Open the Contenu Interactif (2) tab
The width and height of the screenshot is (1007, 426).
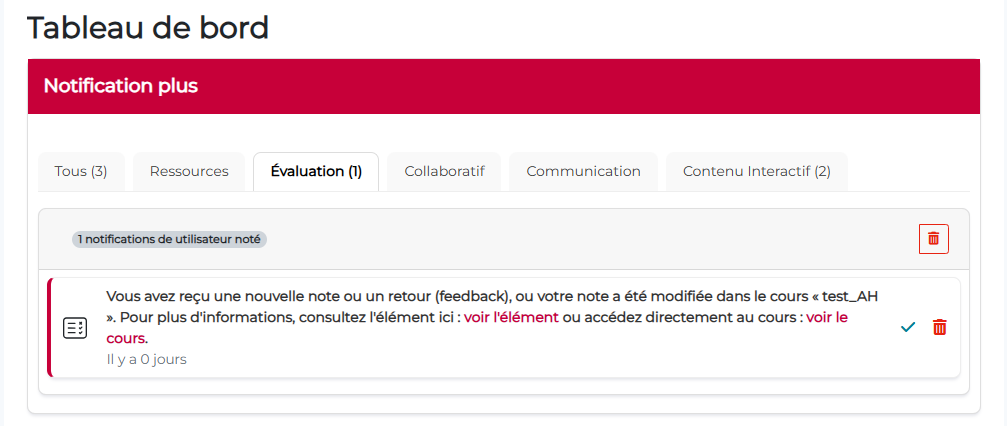pyautogui.click(x=756, y=171)
